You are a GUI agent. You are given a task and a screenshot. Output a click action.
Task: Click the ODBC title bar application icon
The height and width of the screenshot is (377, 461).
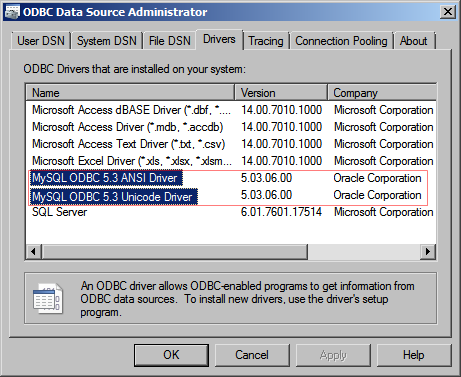point(12,12)
